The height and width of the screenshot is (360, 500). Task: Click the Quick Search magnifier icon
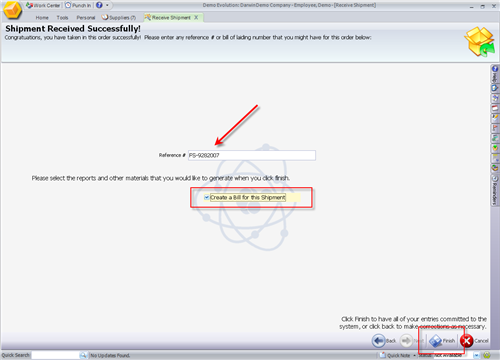(x=83, y=355)
